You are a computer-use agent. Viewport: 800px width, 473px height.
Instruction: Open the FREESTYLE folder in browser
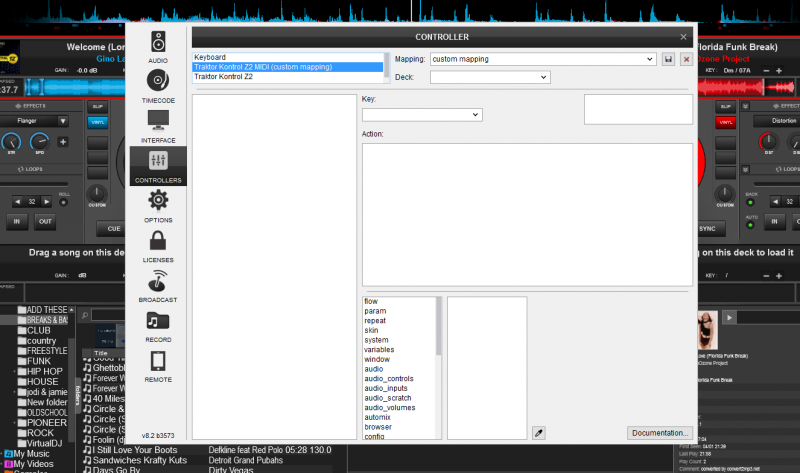coord(47,351)
